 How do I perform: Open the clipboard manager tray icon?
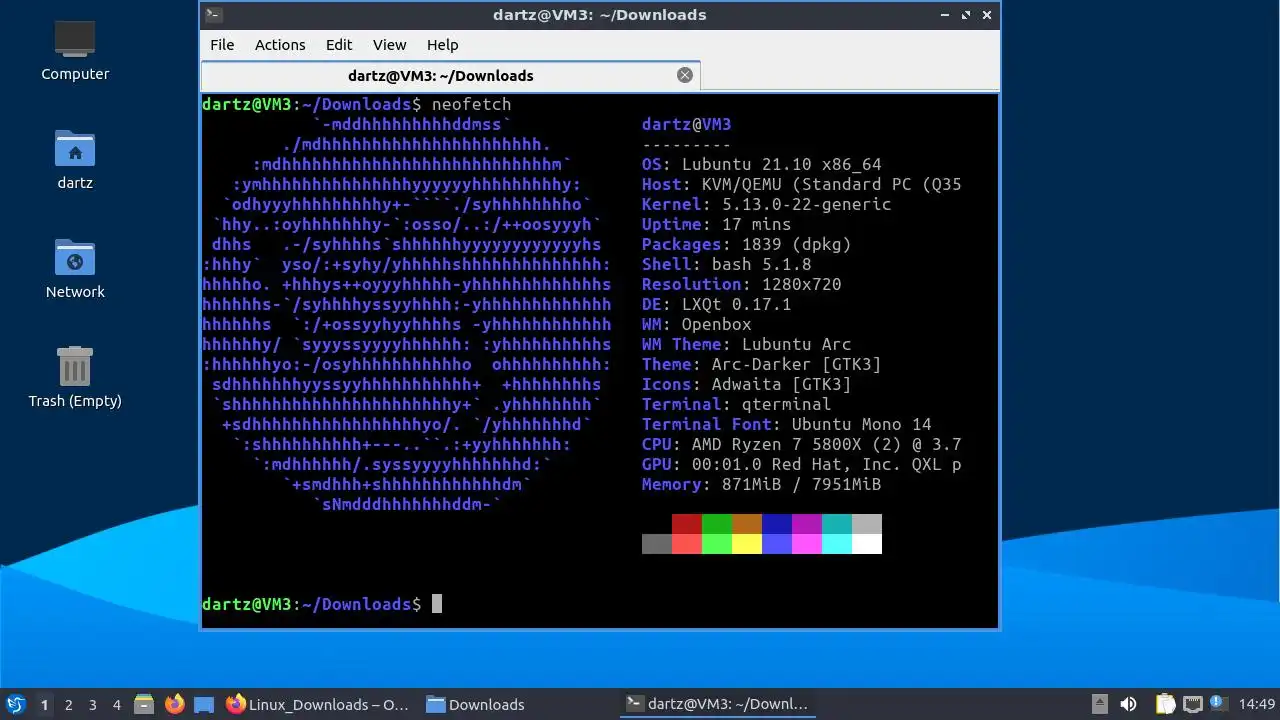click(1165, 704)
